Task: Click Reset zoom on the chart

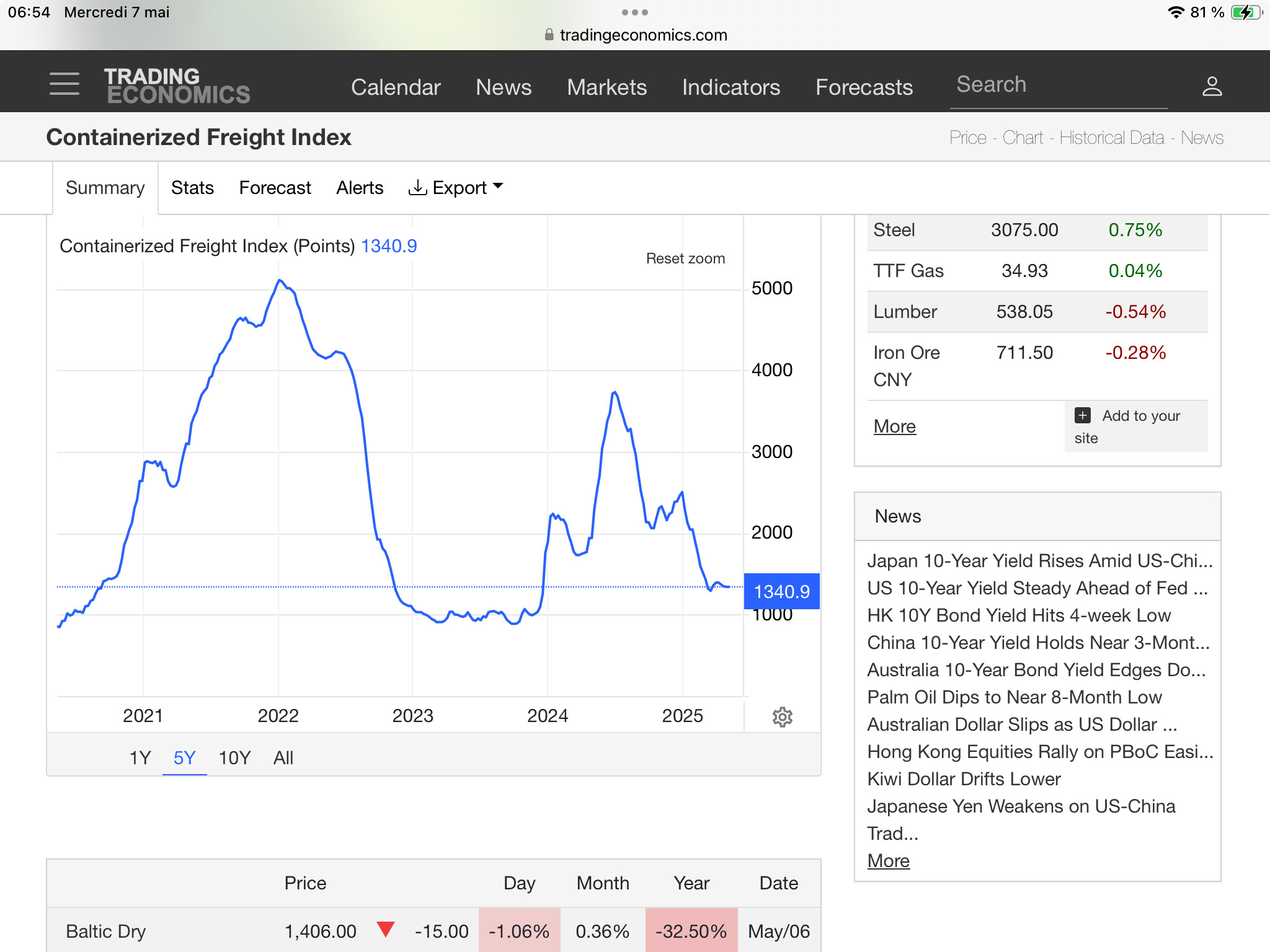Action: click(x=685, y=258)
